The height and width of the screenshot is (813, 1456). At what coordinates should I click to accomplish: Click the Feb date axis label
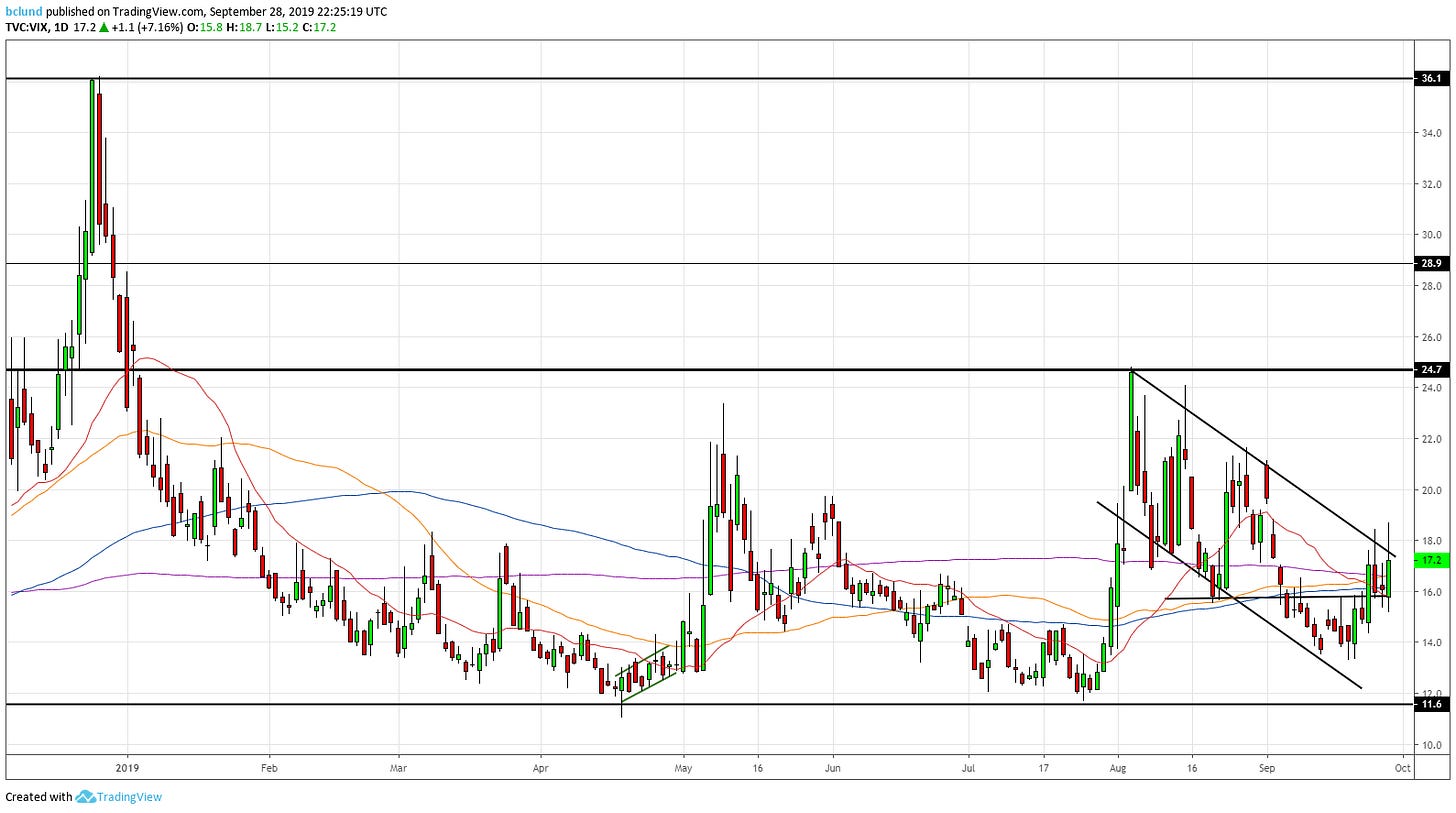[269, 768]
